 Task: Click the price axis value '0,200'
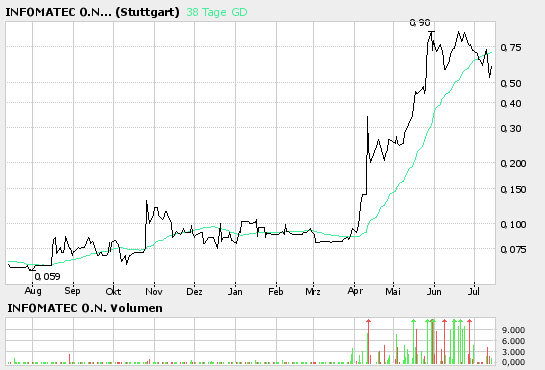[x=513, y=163]
